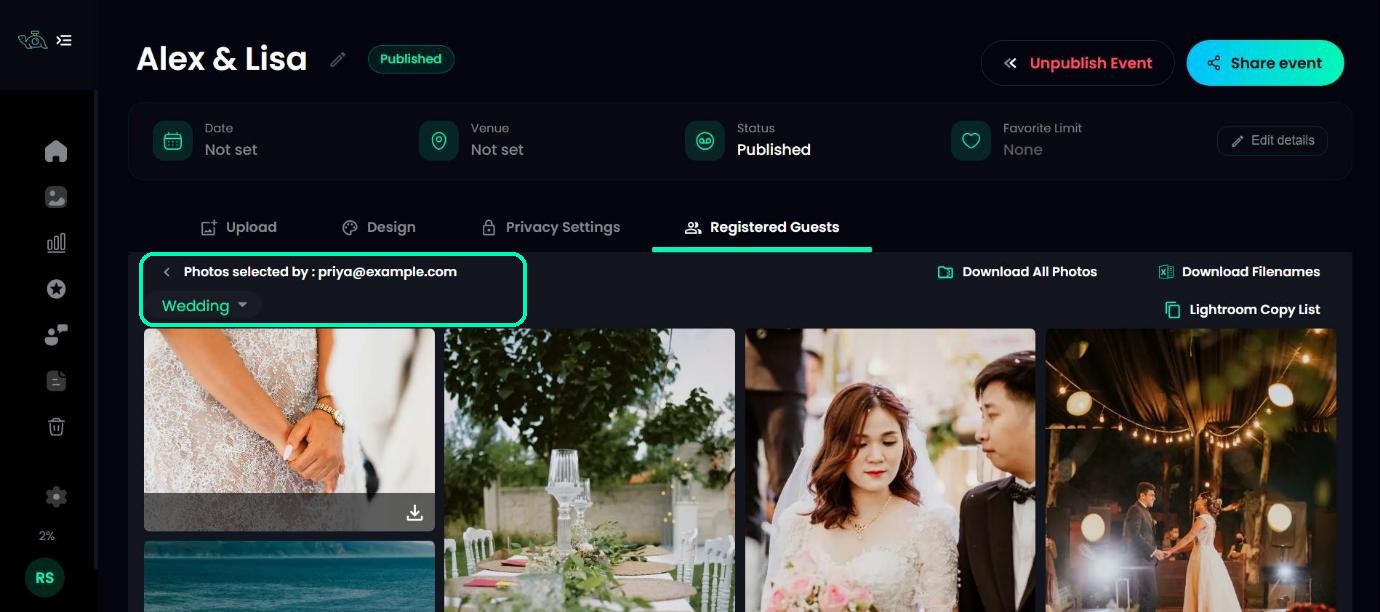Click the calendar Date icon
This screenshot has height=612, width=1380.
tap(173, 141)
